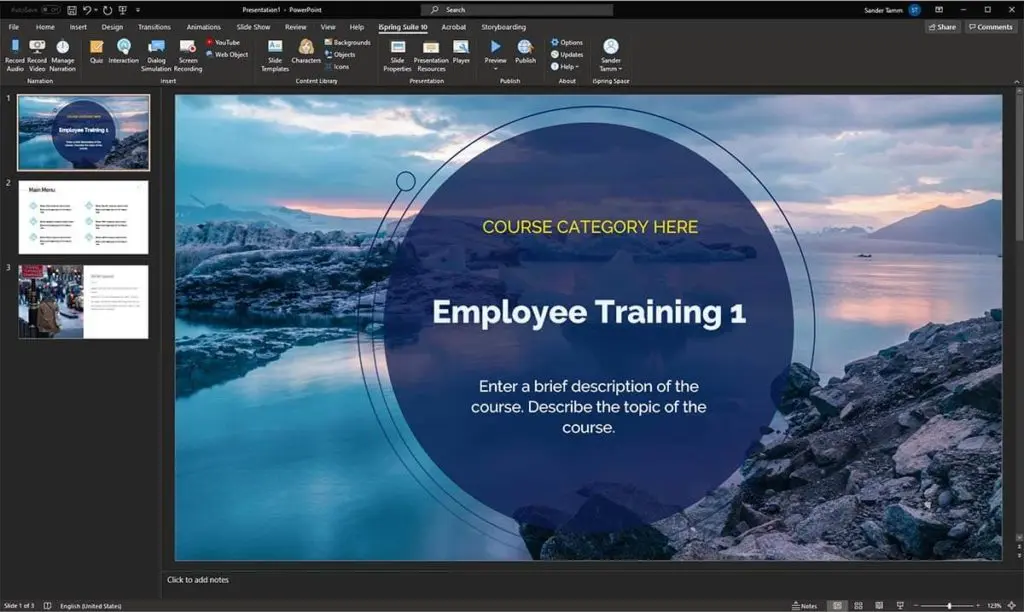Open iSpring Options
This screenshot has width=1024, height=612.
(566, 42)
